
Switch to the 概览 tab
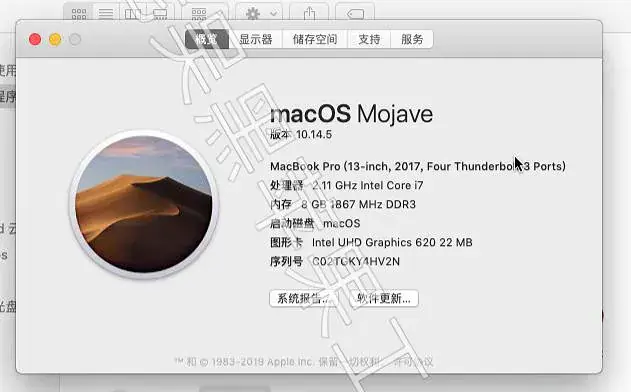click(x=207, y=39)
